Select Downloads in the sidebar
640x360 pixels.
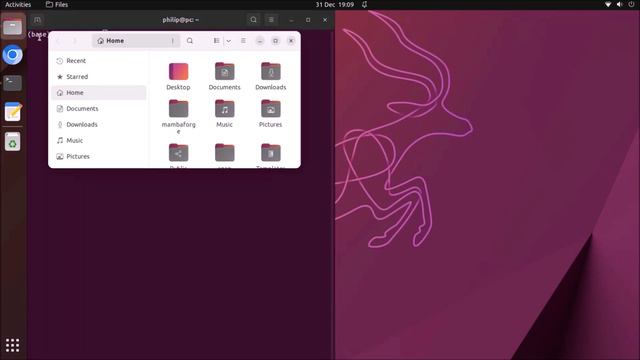tap(99, 124)
